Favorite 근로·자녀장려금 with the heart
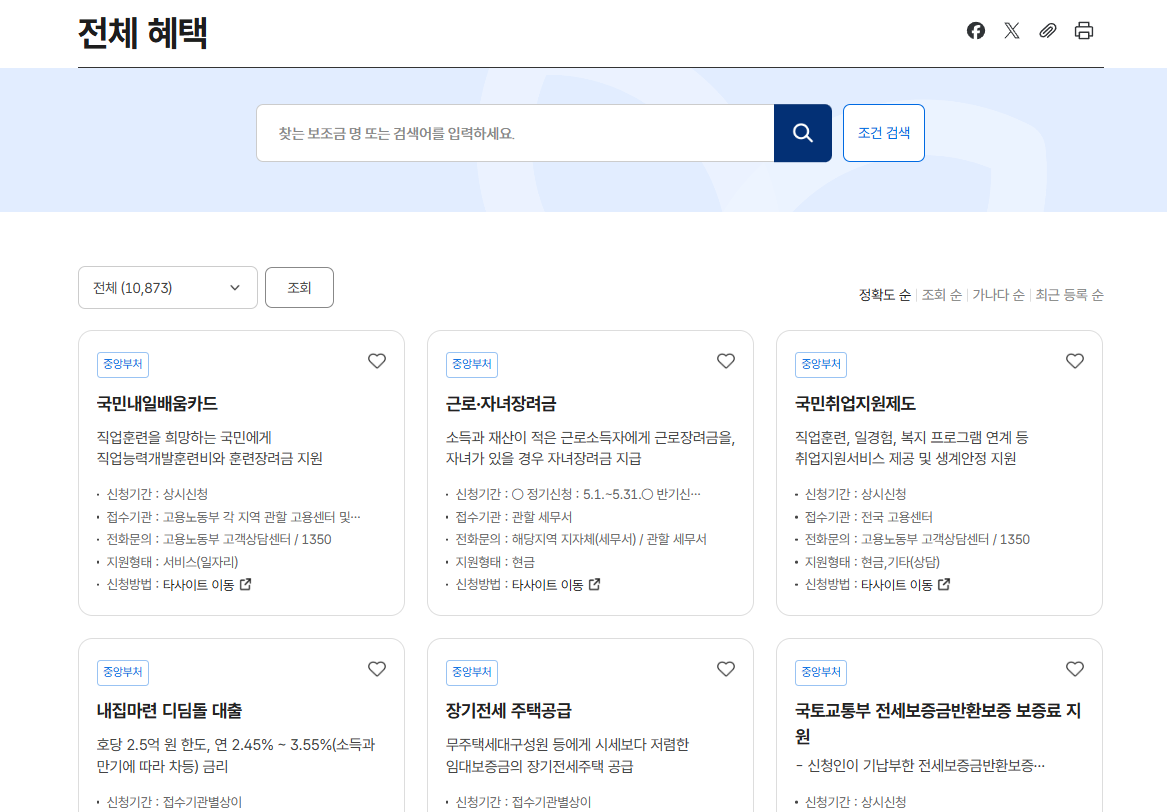 [x=726, y=361]
